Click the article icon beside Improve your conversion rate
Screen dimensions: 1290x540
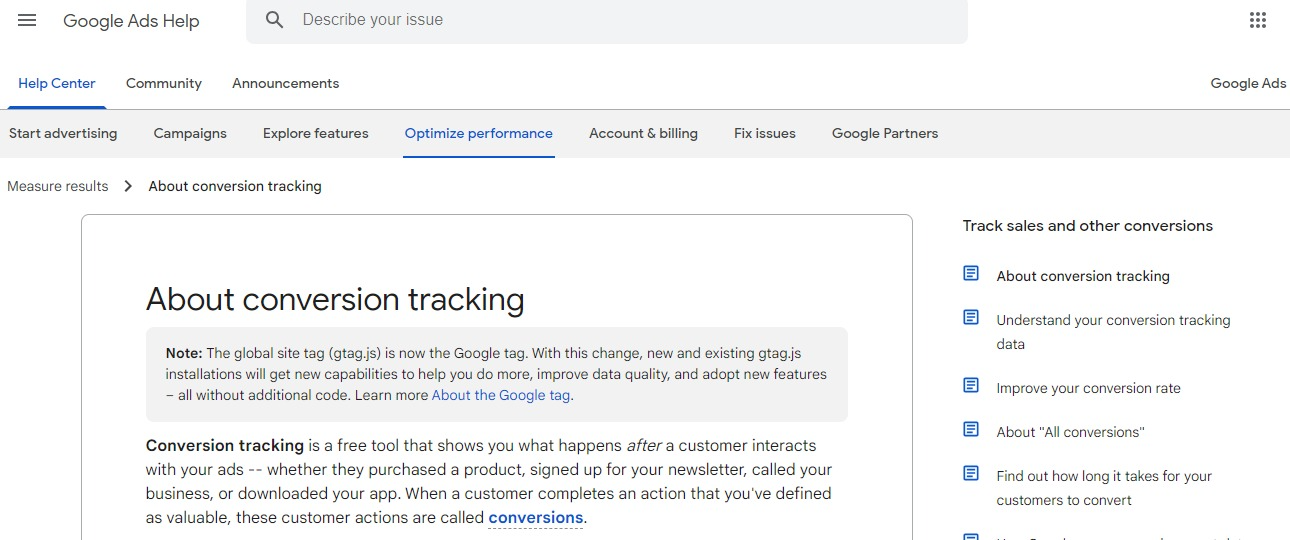tap(971, 386)
